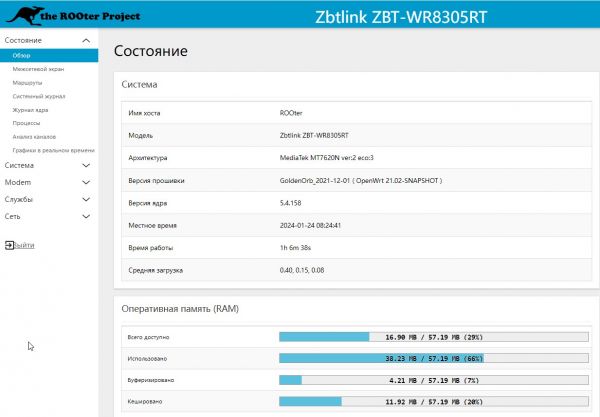Open Графики в реальном времени
Screen dimensions: 600x417
tap(53, 150)
